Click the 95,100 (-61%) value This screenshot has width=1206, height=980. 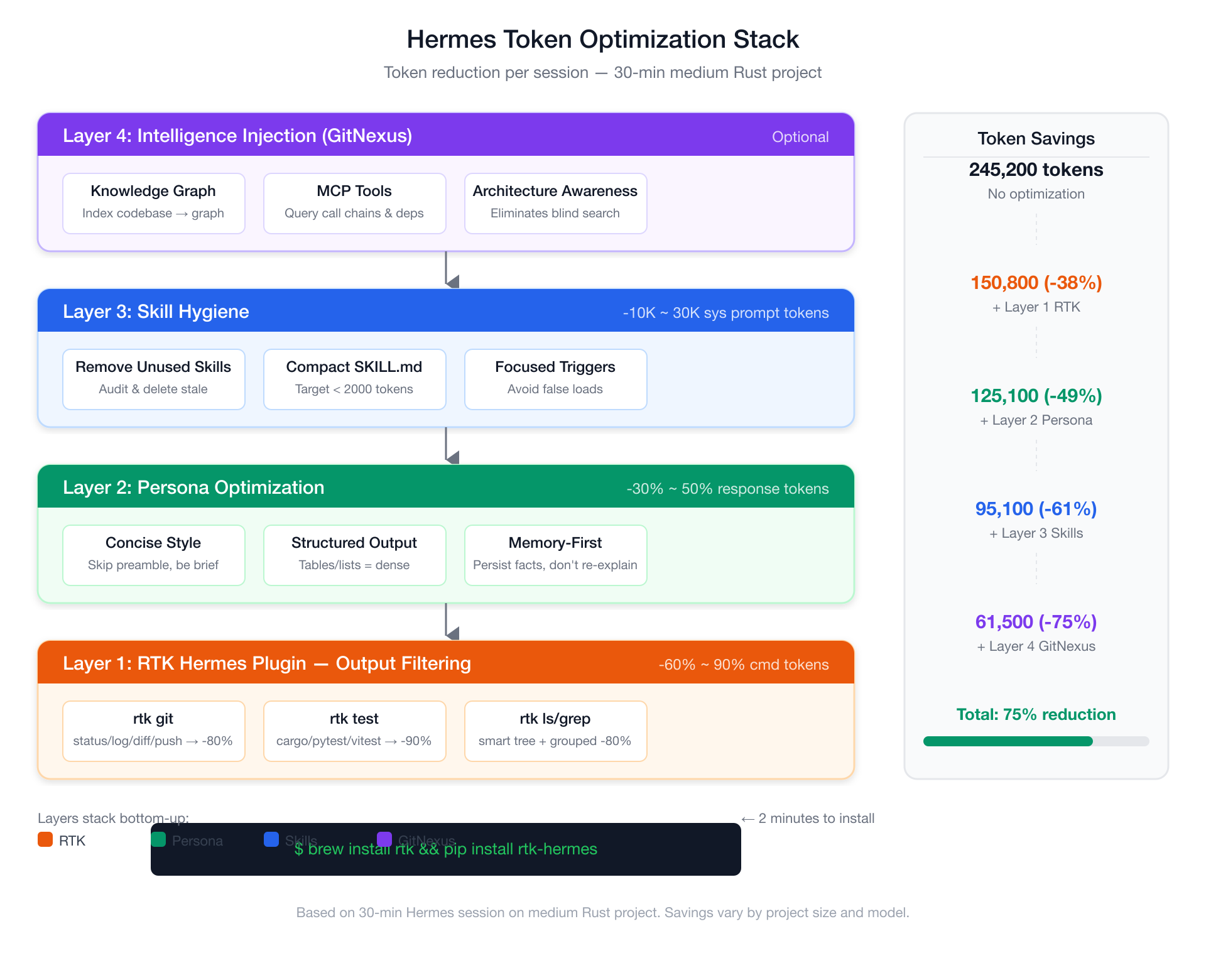coord(1036,509)
